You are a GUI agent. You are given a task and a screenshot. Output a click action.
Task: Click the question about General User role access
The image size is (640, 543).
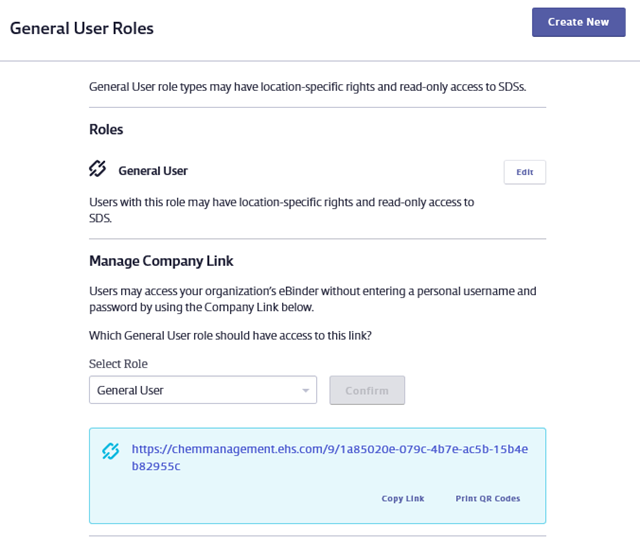230,336
